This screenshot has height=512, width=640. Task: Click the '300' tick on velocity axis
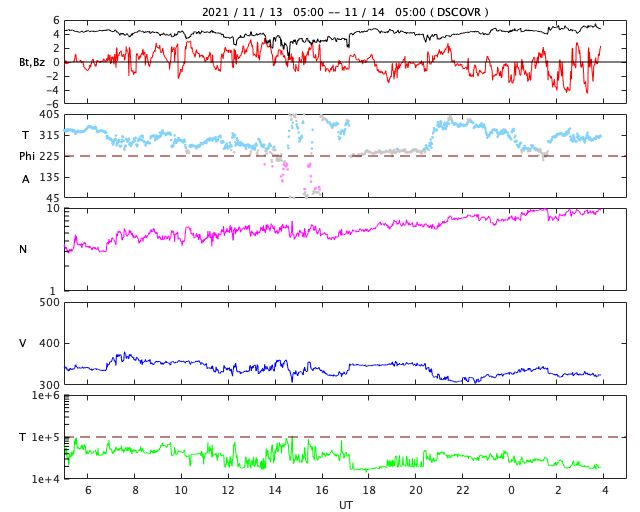coord(49,385)
